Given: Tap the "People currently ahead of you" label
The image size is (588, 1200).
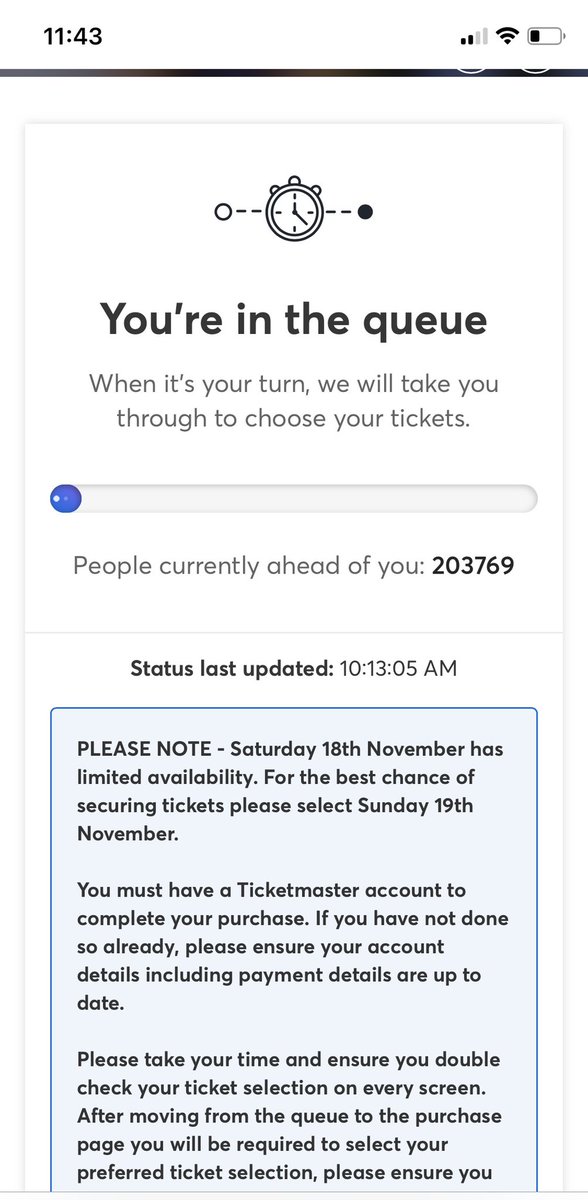Looking at the screenshot, I should pyautogui.click(x=249, y=566).
